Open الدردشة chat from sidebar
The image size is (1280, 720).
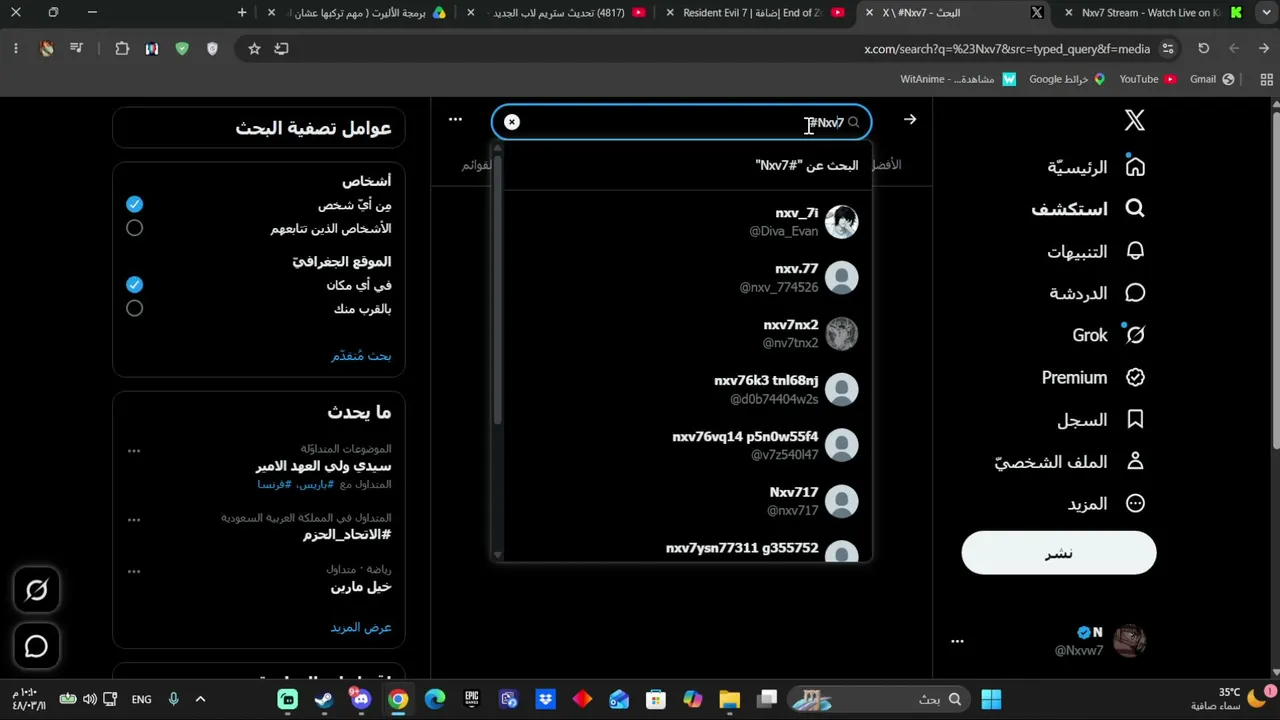click(x=1097, y=293)
